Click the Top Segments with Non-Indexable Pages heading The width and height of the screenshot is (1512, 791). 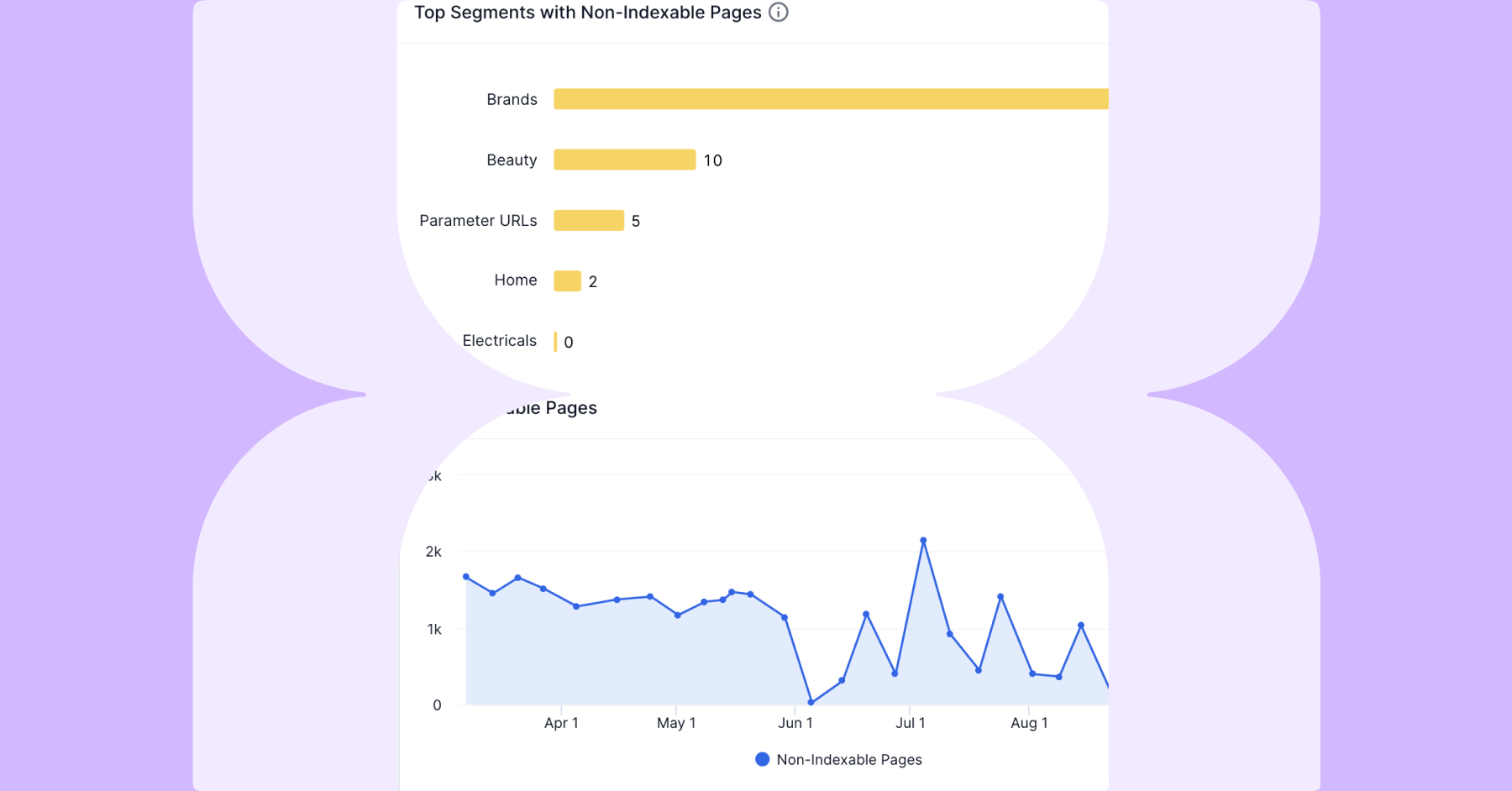pyautogui.click(x=587, y=13)
